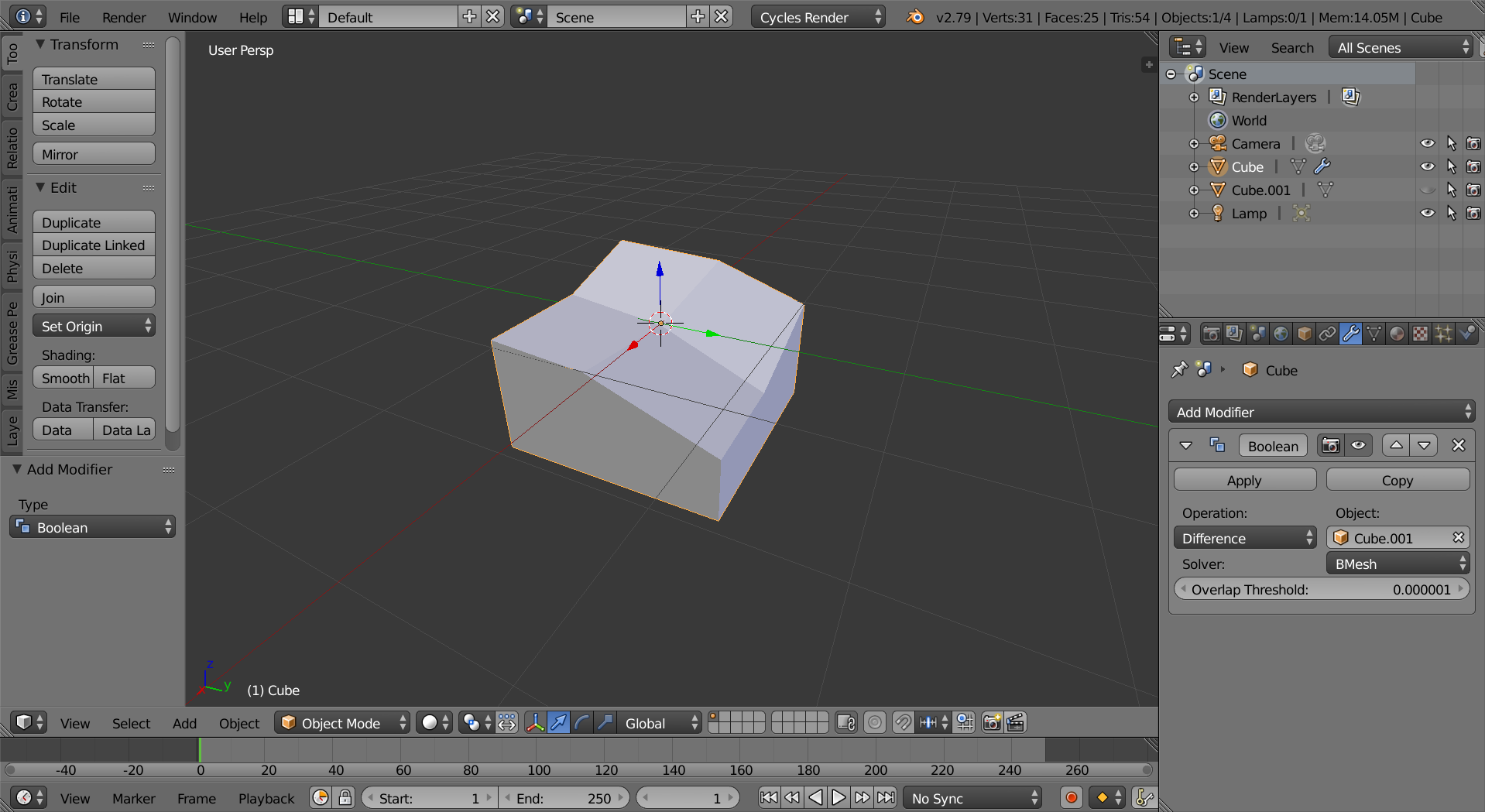Viewport: 1485px width, 812px height.
Task: Open the Physics properties tab
Action: click(x=1467, y=334)
